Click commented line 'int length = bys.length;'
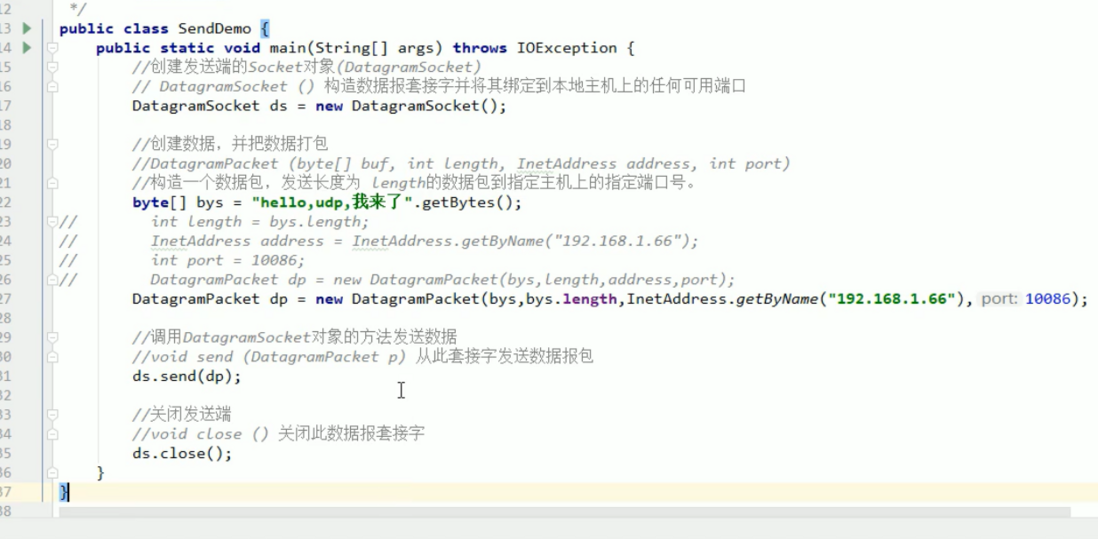Image resolution: width=1098 pixels, height=539 pixels. (260, 222)
